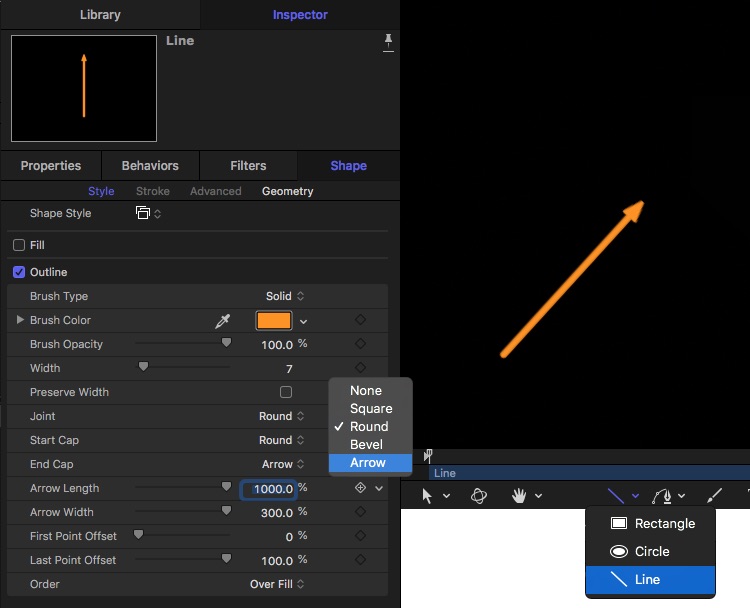This screenshot has height=608, width=750.
Task: Uncheck the Outline checkbox
Action: (18, 272)
